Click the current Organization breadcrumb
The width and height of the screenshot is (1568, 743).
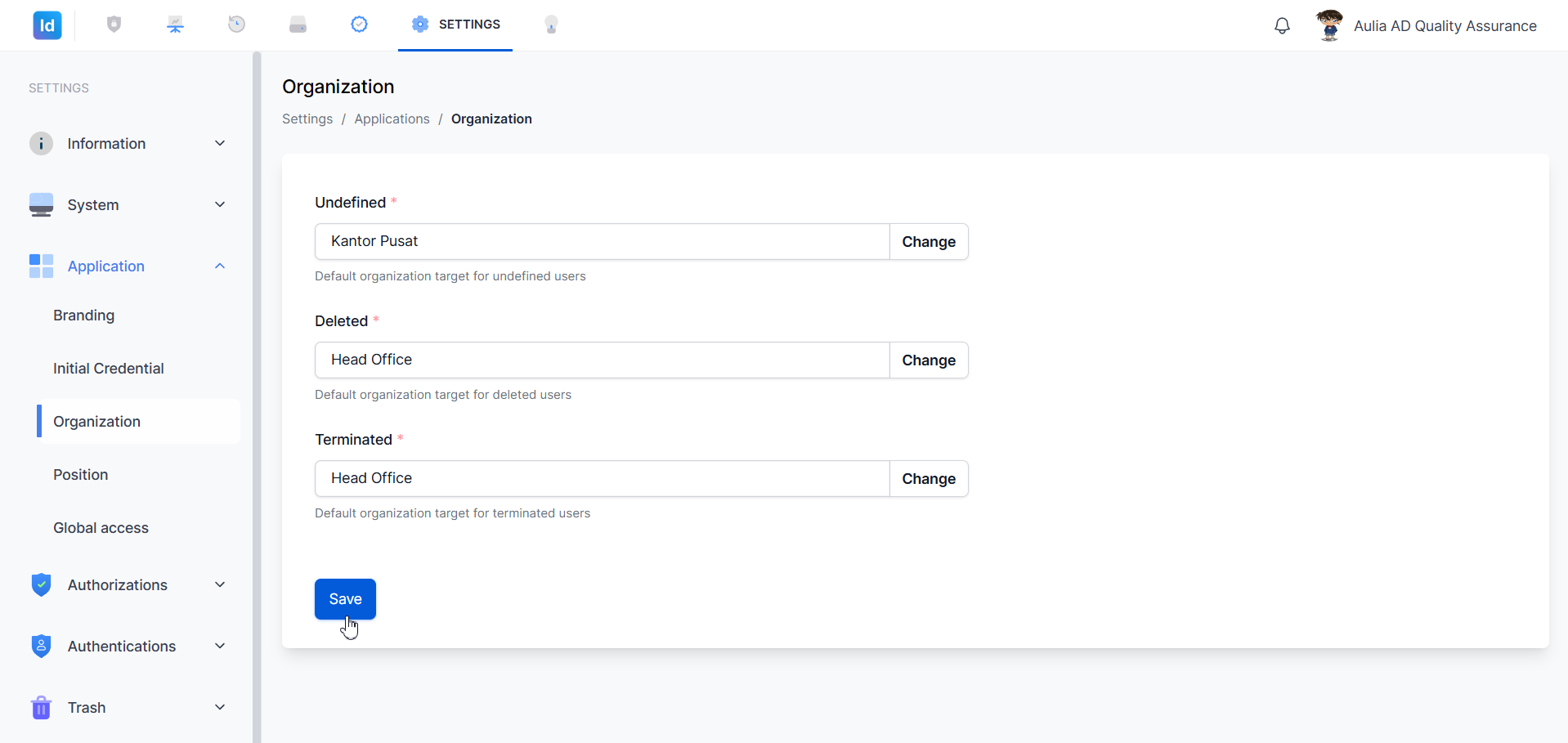point(491,119)
